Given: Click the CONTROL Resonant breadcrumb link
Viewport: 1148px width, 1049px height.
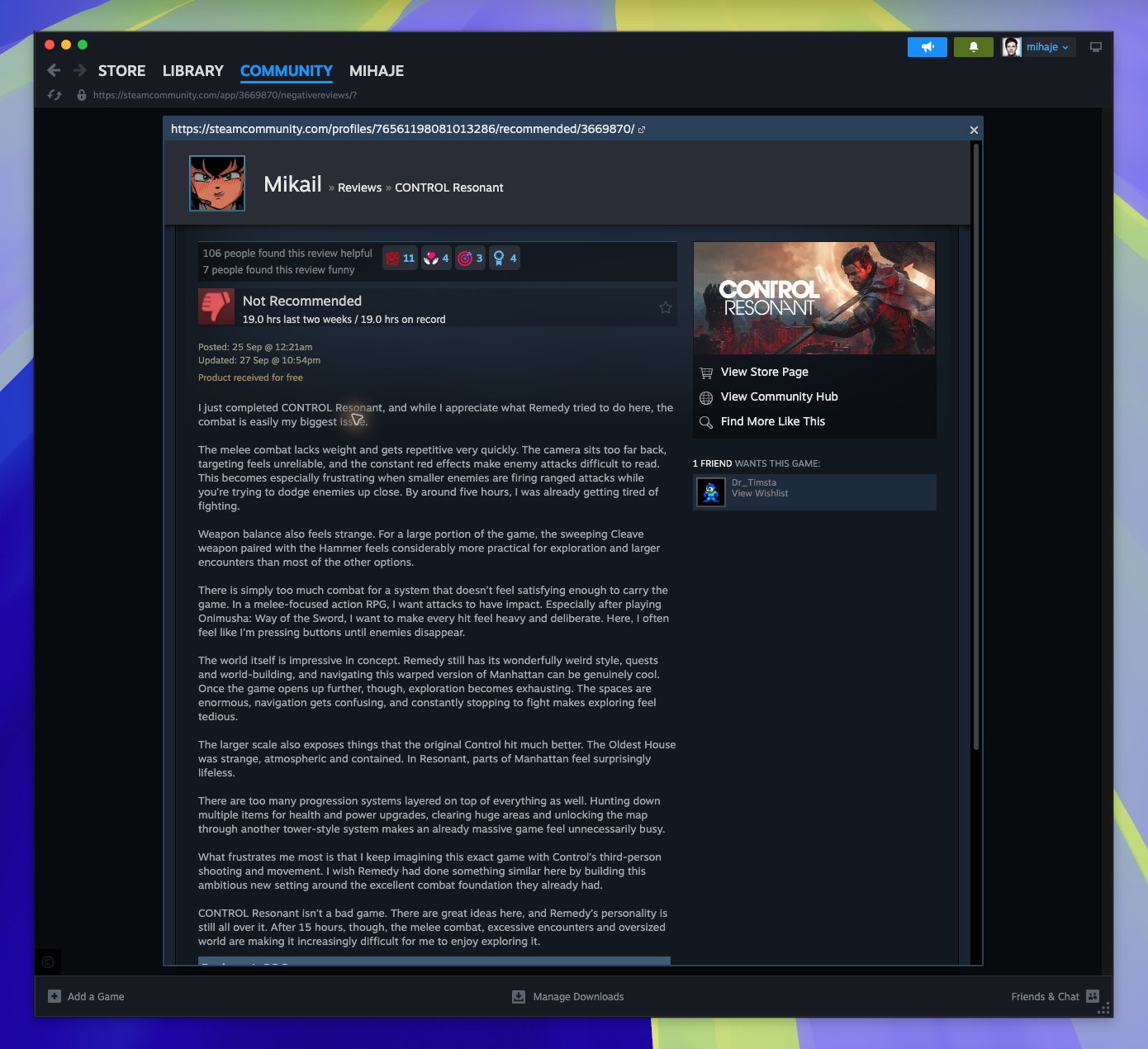Looking at the screenshot, I should click(449, 187).
